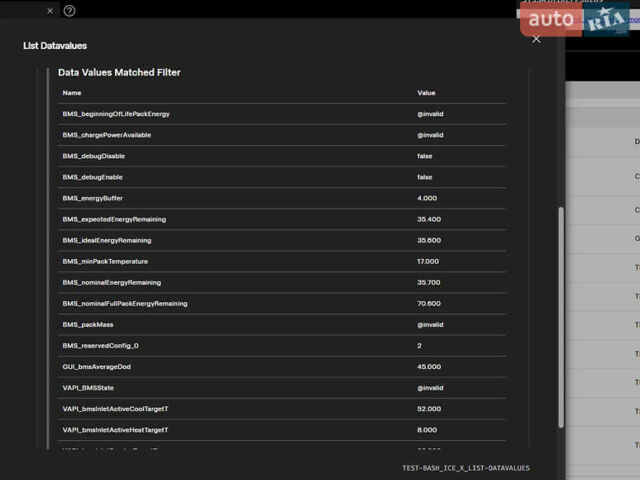
Task: Click the Name column header
Action: (x=72, y=93)
